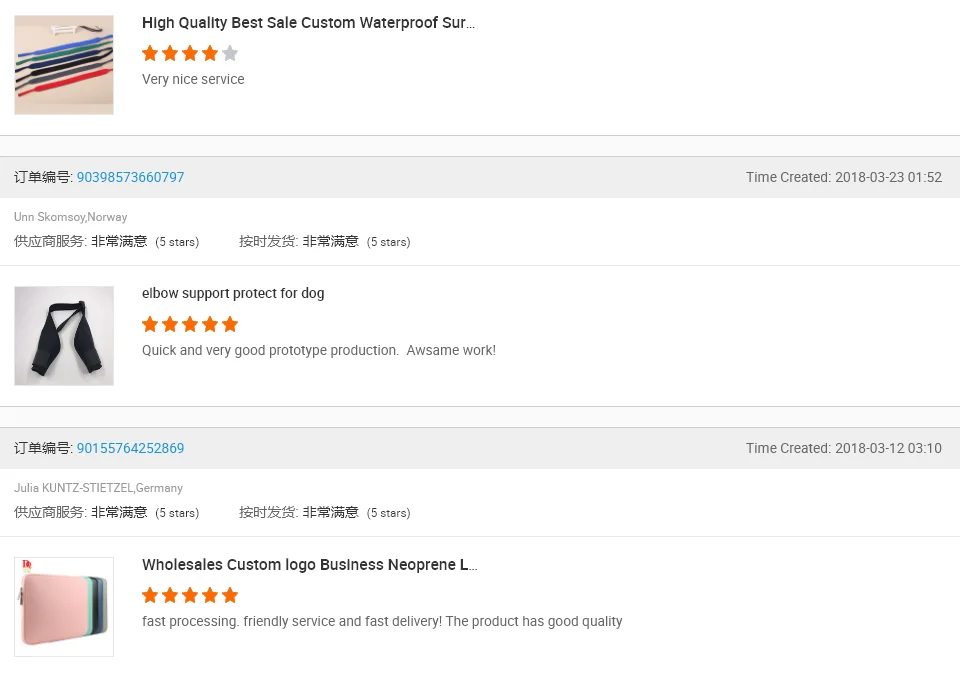This screenshot has width=960, height=677.
Task: Click the fifth gray star on Waterproof product rating
Action: (230, 53)
